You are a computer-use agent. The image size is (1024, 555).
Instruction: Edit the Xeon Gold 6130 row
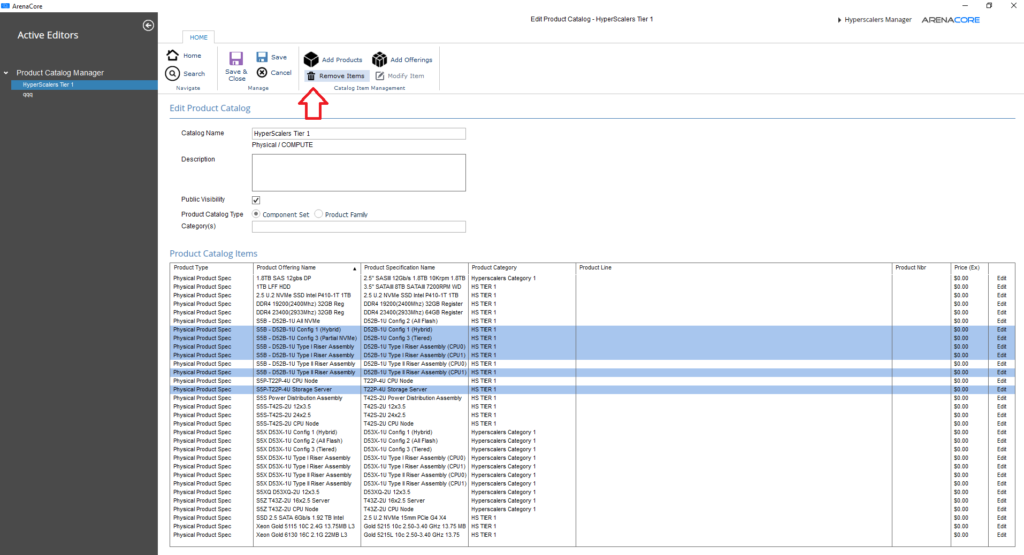click(x=1001, y=535)
